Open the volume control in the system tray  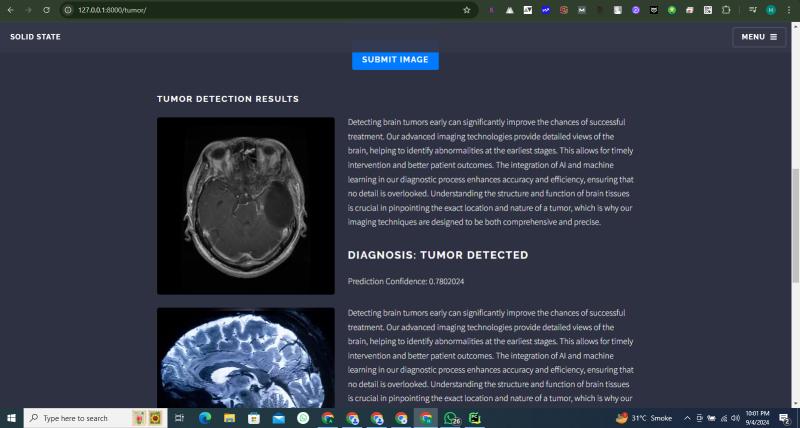click(735, 418)
